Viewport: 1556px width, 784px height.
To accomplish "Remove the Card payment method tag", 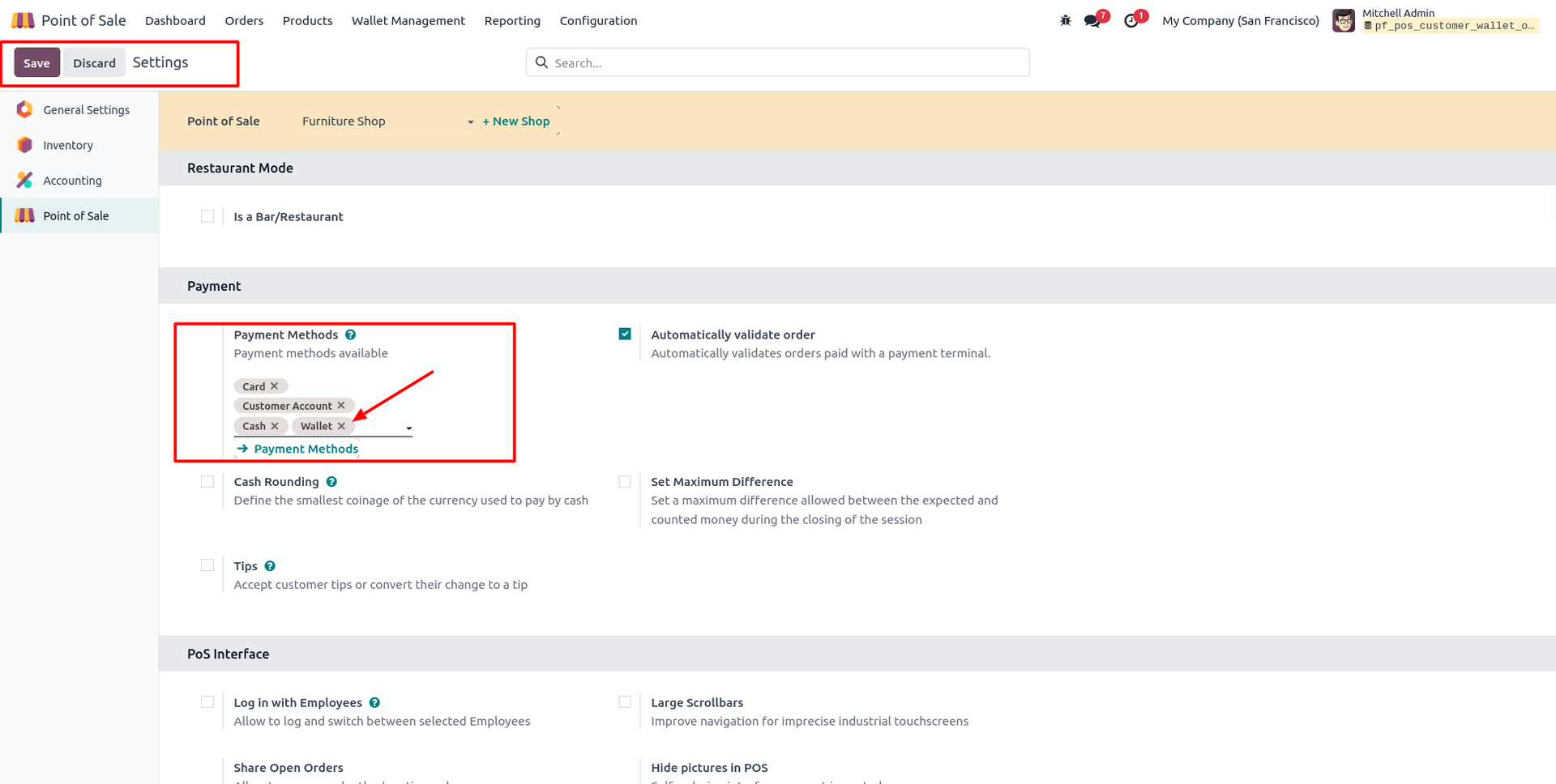I will coord(274,386).
